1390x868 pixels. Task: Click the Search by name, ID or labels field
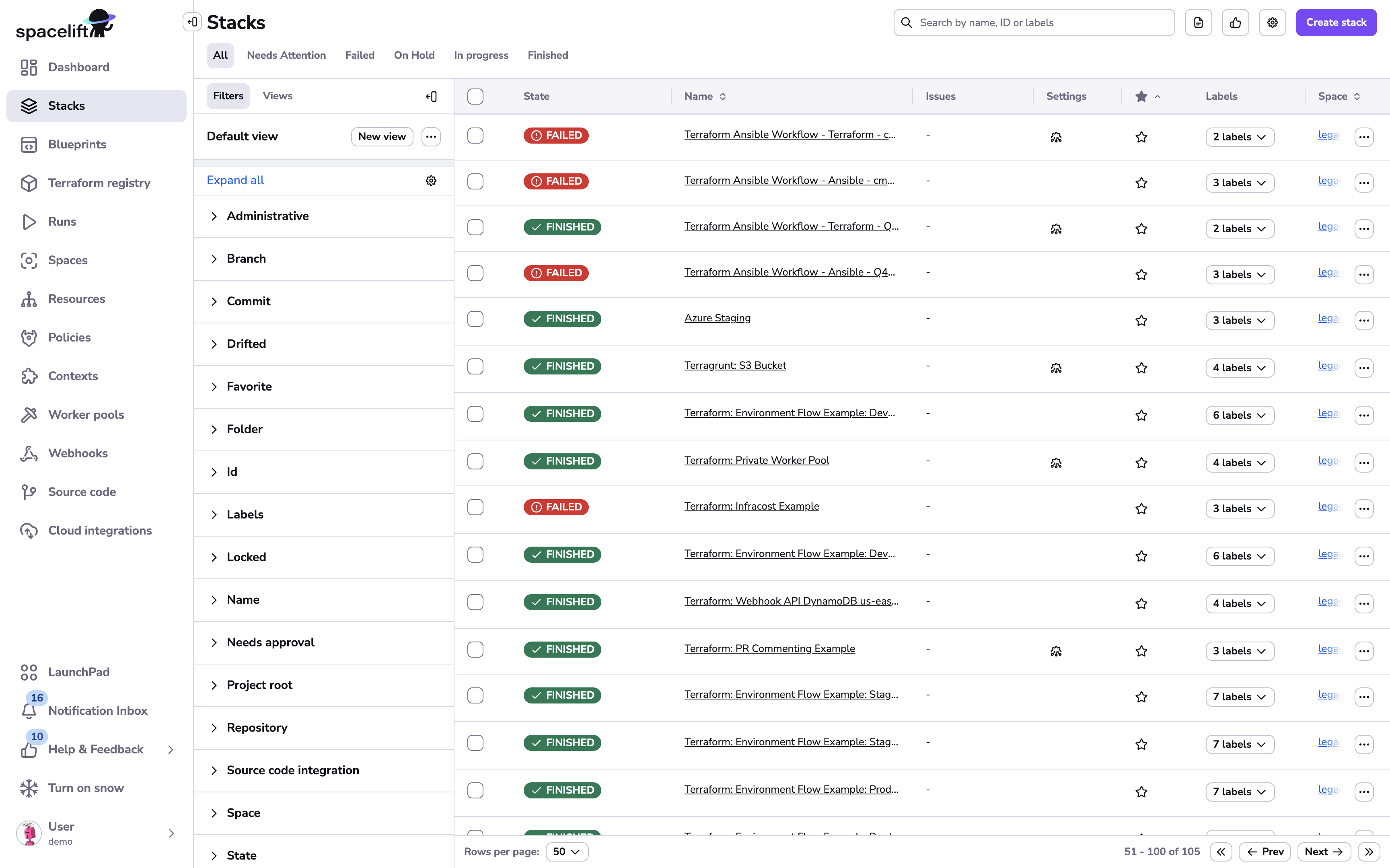(1033, 23)
